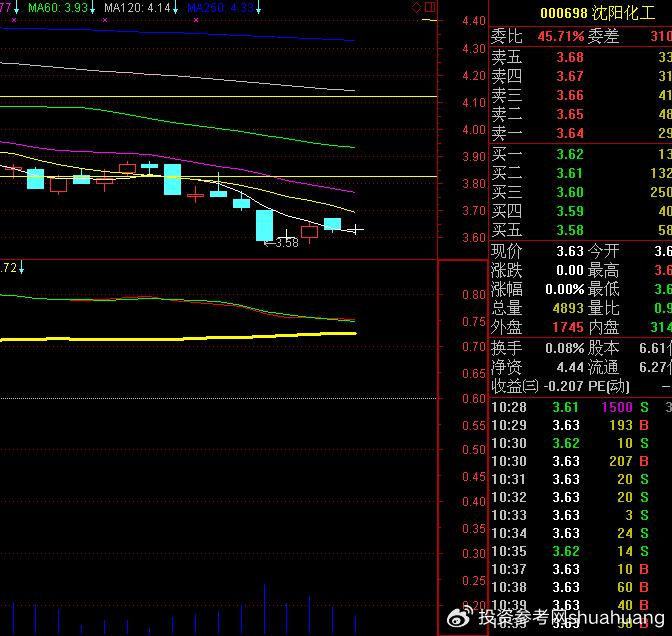The width and height of the screenshot is (672, 636).
Task: Click the cyan arrow next to .72 indicator
Action: 21,268
